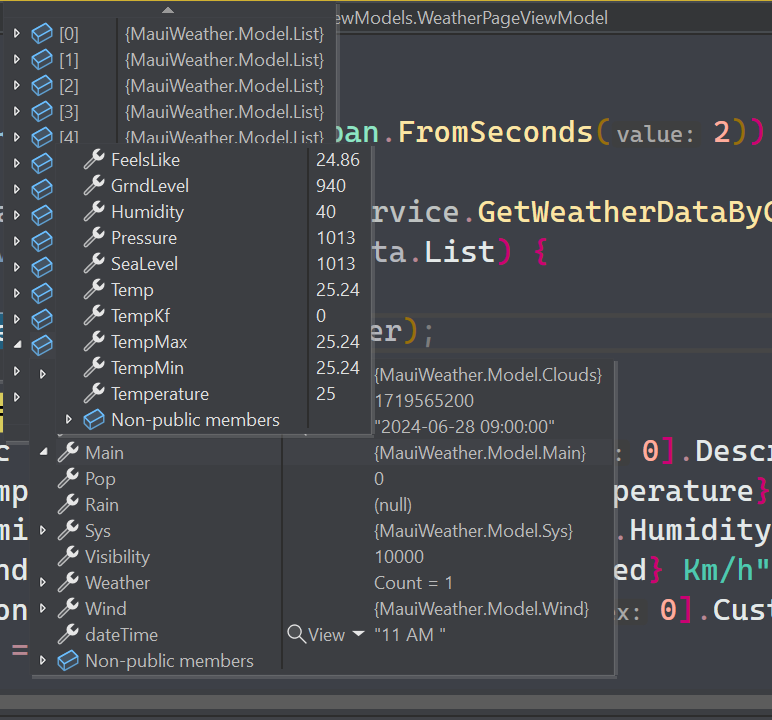The height and width of the screenshot is (720, 772).
Task: Click the wrench icon beside TempMin
Action: (x=94, y=367)
